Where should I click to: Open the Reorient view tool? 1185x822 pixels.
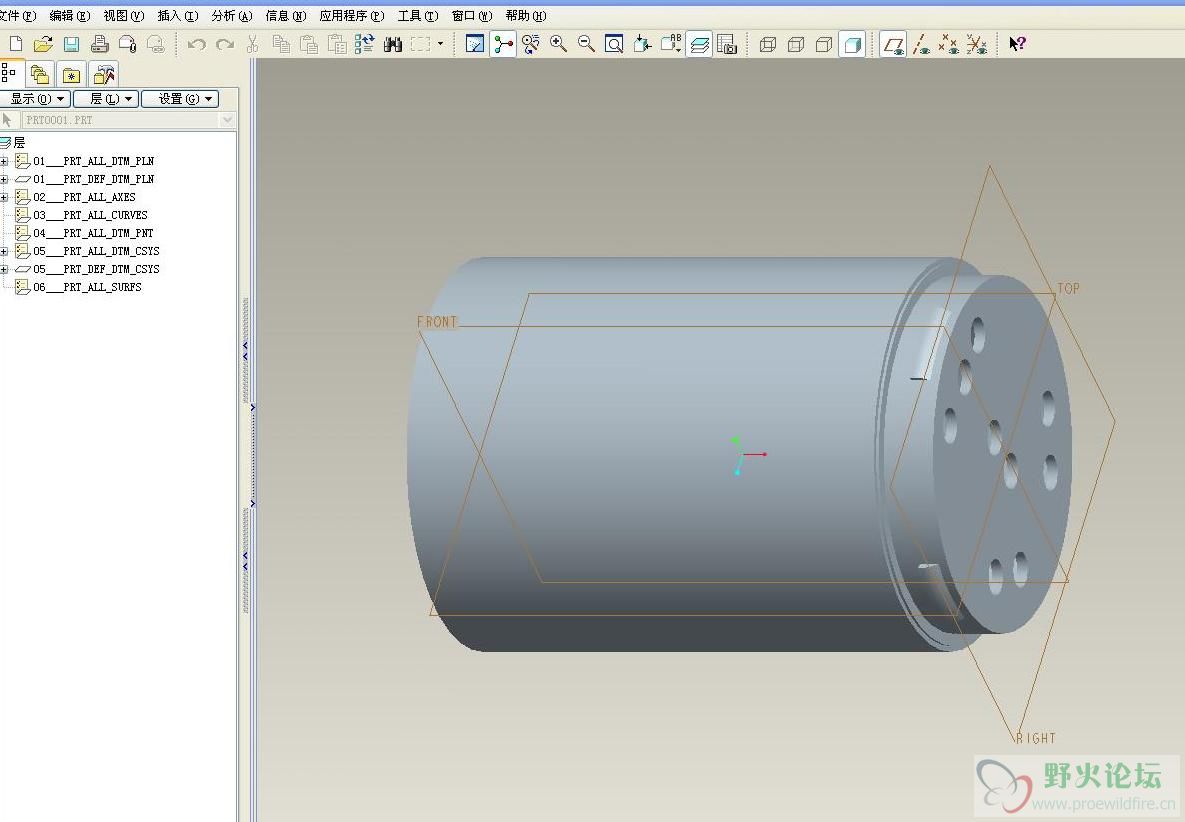(x=642, y=44)
